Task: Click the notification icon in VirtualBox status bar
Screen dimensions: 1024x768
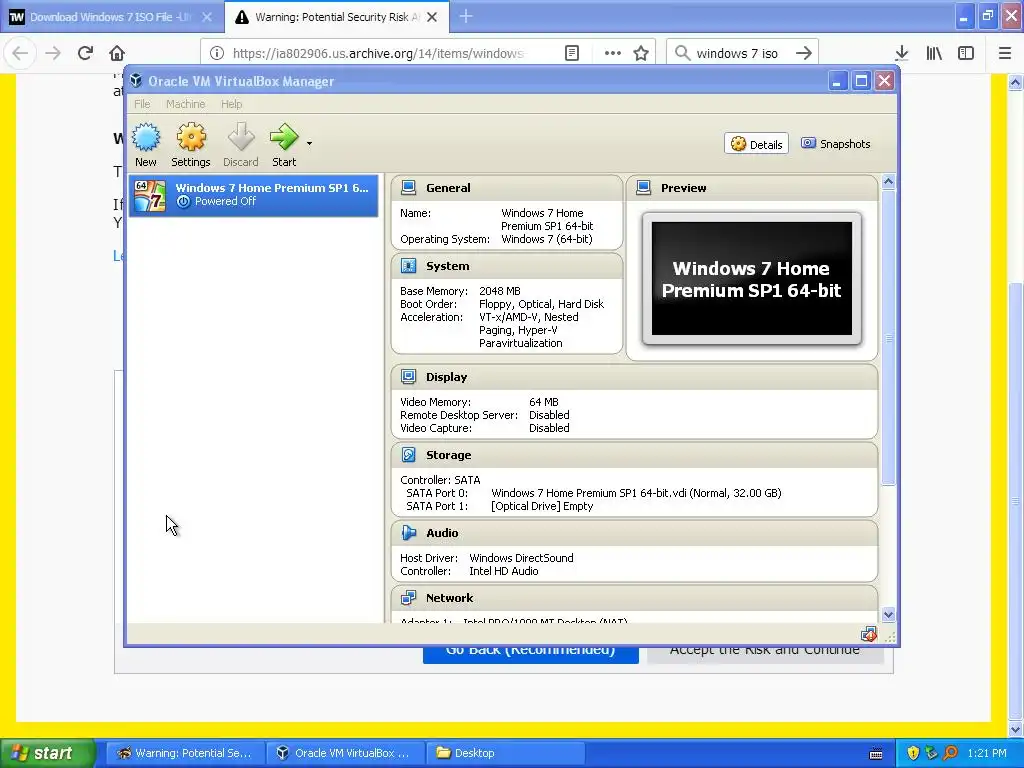Action: [869, 634]
